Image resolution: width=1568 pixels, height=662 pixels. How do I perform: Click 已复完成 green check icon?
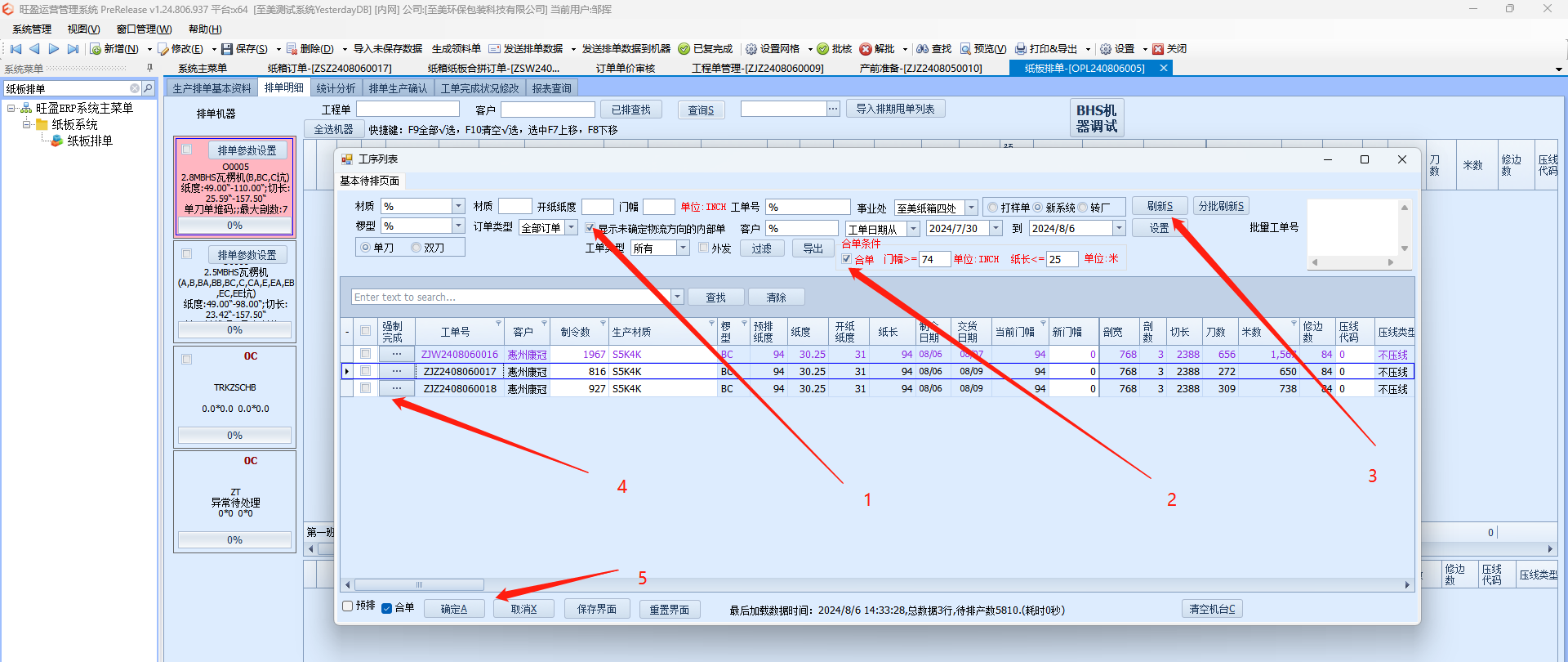pyautogui.click(x=684, y=49)
